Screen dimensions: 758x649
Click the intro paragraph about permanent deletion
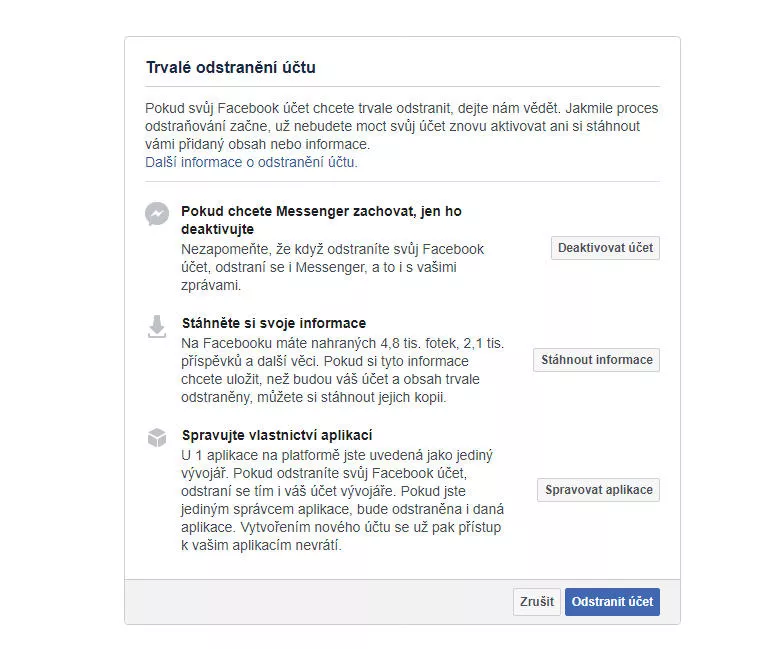pyautogui.click(x=402, y=126)
